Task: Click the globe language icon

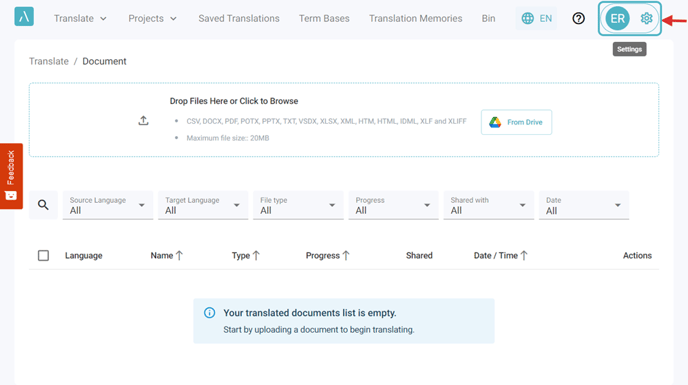Action: pos(527,18)
